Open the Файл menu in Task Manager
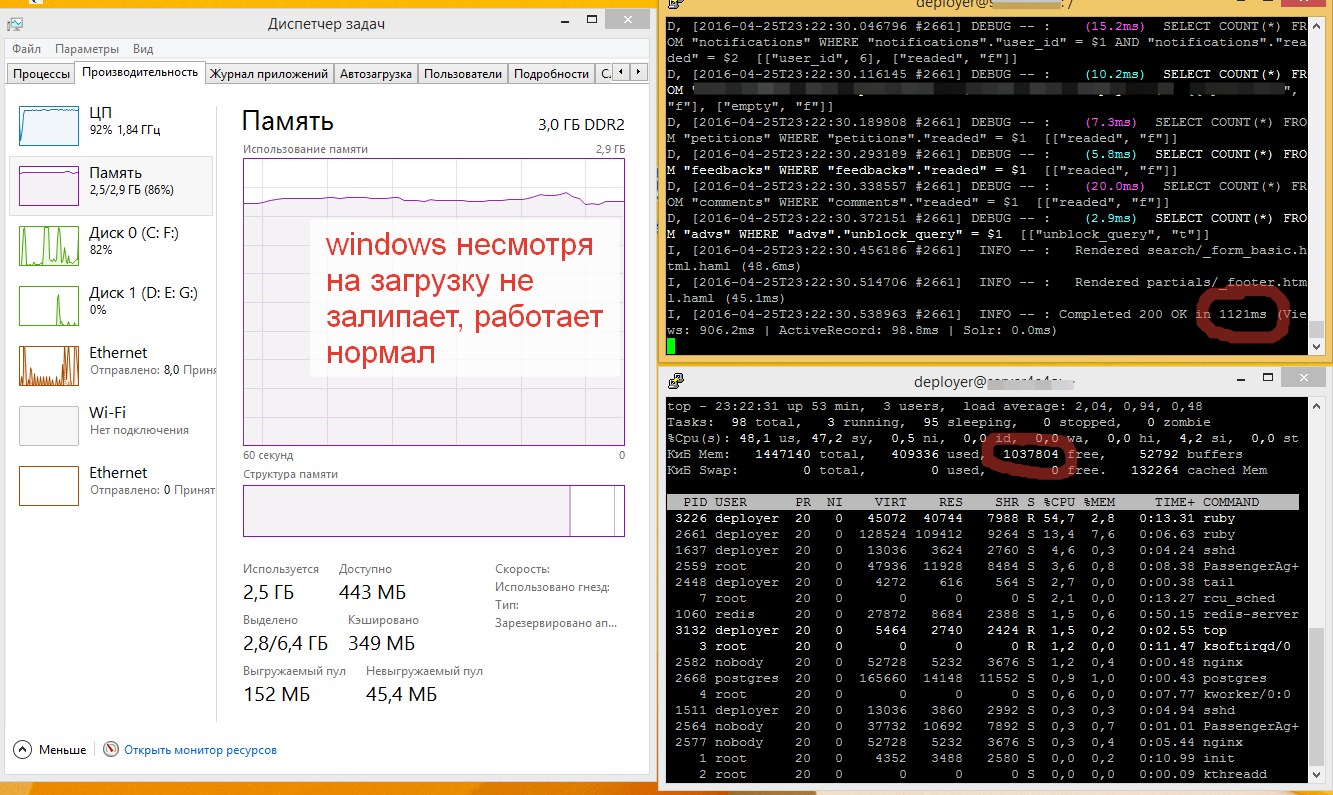 click(27, 48)
